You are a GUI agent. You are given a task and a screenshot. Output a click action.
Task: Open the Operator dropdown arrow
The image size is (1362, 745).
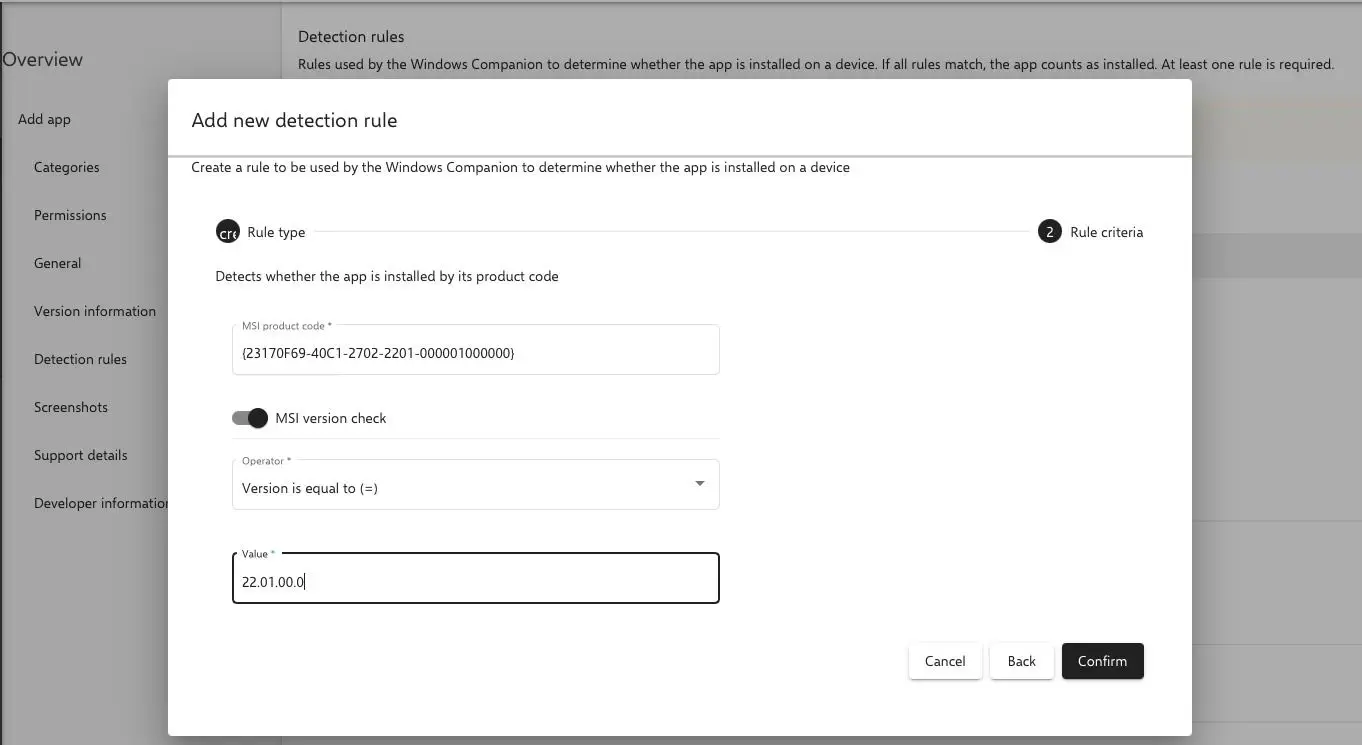point(699,484)
